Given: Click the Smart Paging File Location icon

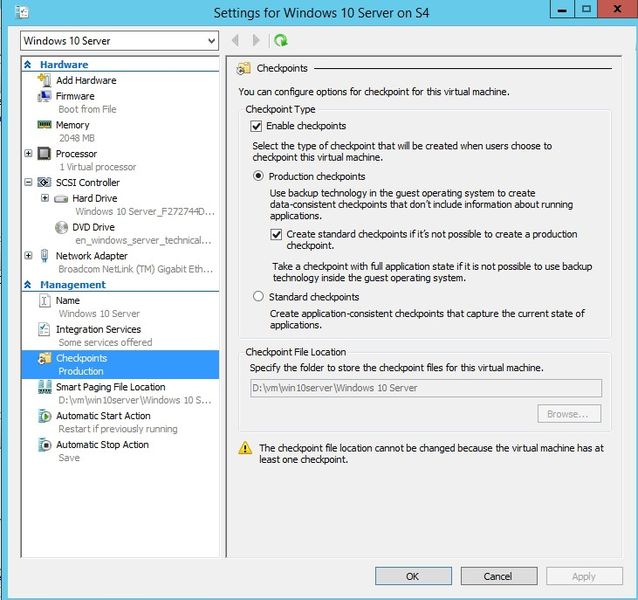Looking at the screenshot, I should [45, 387].
